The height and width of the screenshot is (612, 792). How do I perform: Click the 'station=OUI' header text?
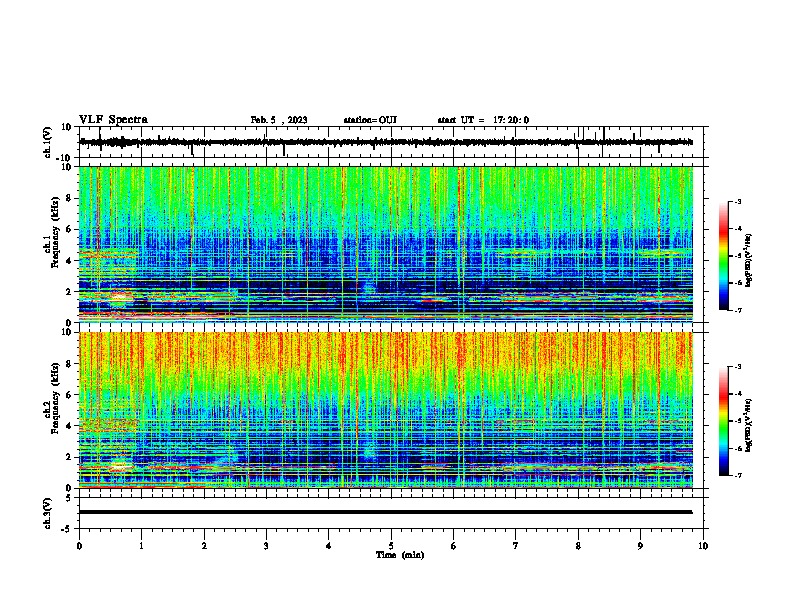click(x=370, y=120)
